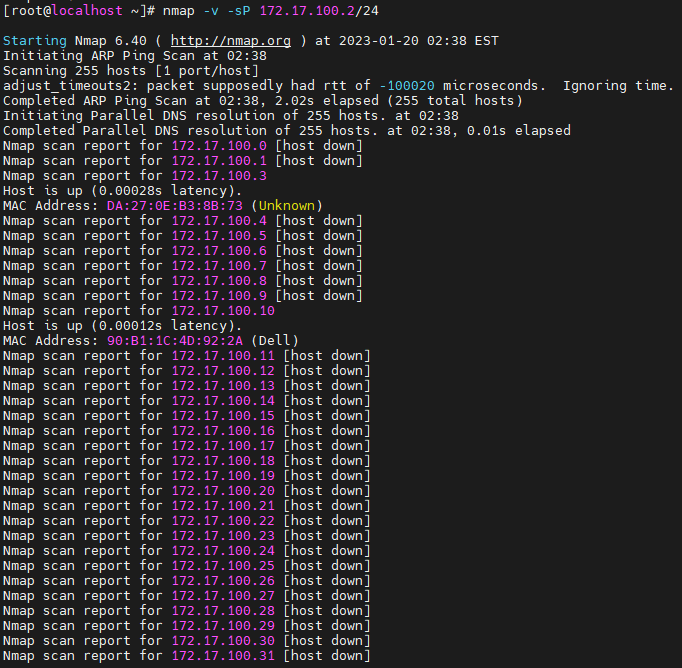Click the IP address 172.17.100.15
This screenshot has height=668, width=682.
[x=222, y=416]
